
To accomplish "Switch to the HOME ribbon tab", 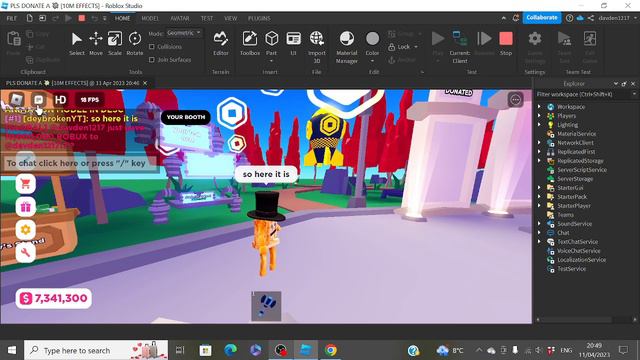I will tap(122, 18).
